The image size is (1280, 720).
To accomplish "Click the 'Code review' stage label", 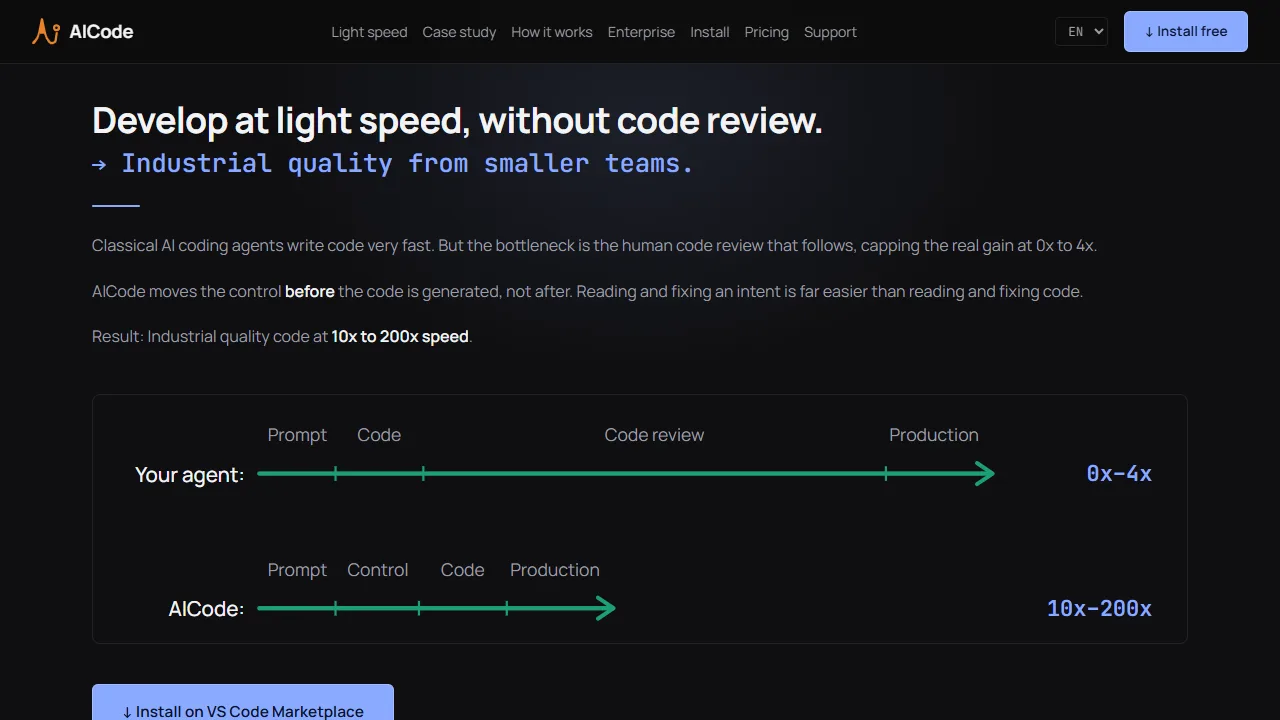I will (x=654, y=435).
